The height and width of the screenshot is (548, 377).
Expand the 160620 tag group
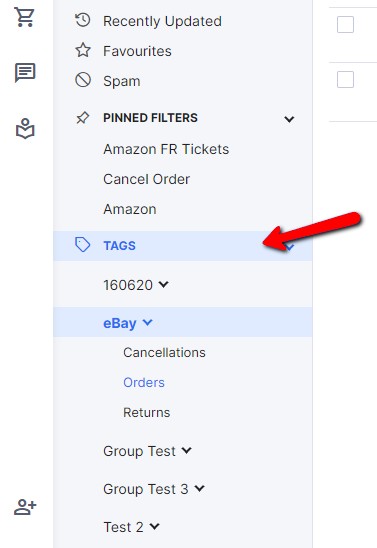[x=164, y=284]
